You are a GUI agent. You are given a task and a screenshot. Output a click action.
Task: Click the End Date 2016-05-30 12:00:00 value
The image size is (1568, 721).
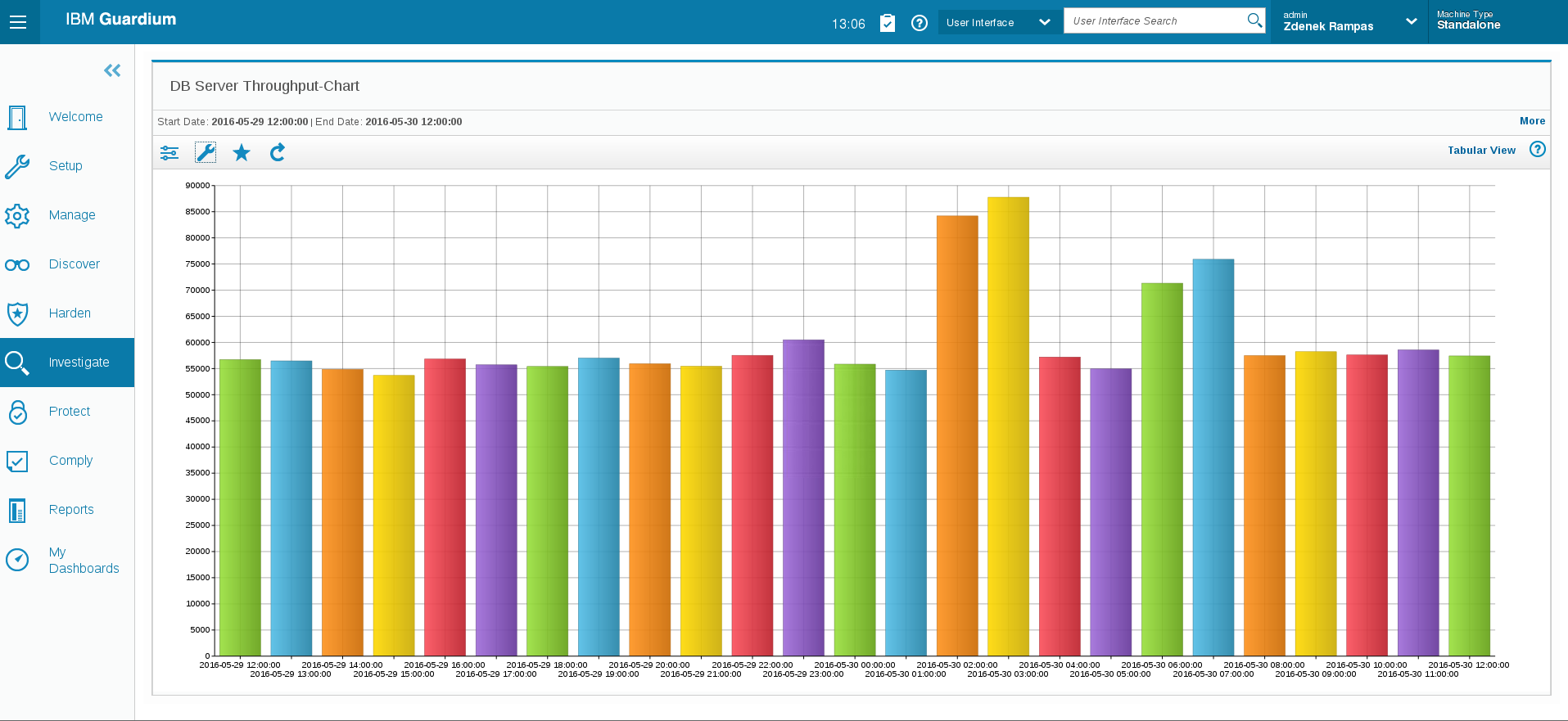pyautogui.click(x=413, y=122)
